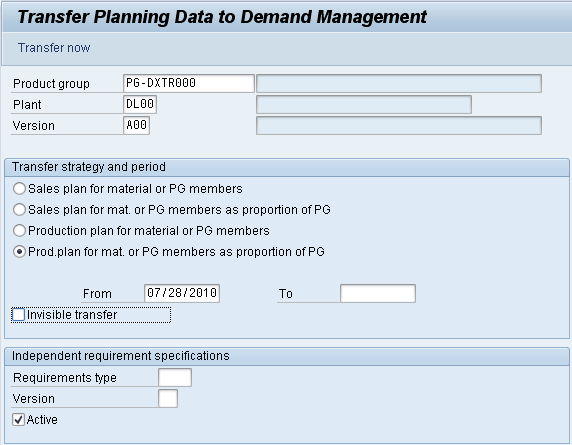Image resolution: width=572 pixels, height=445 pixels.
Task: Click the From date field
Action: (182, 293)
